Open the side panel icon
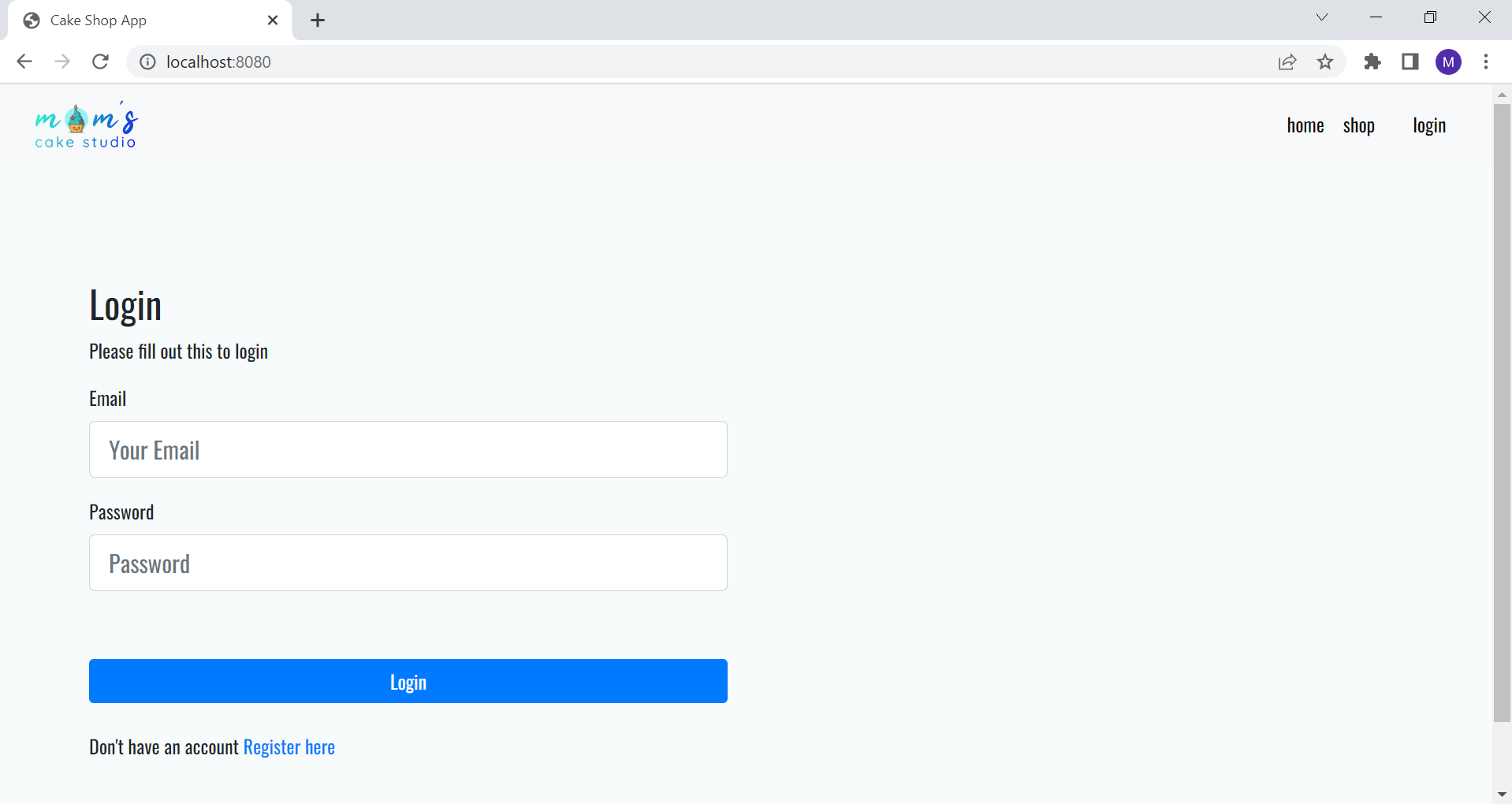 tap(1410, 61)
